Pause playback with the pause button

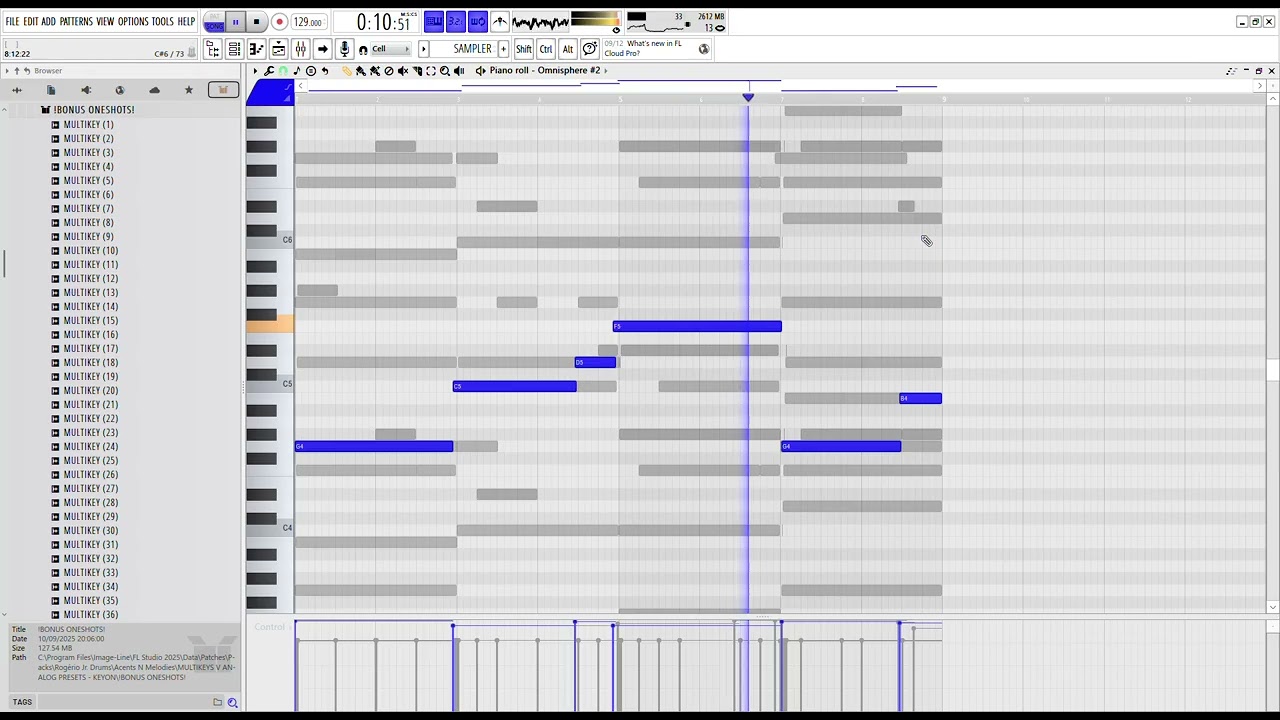coord(236,22)
